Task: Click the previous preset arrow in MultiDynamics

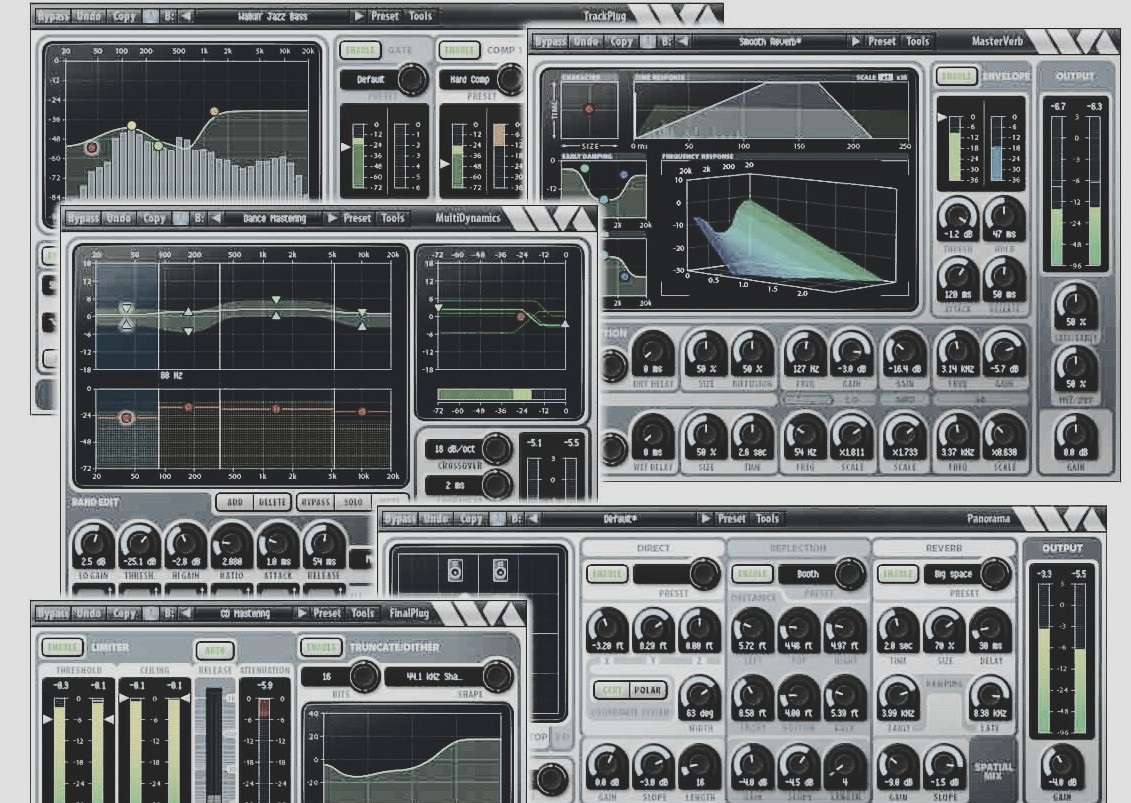Action: pyautogui.click(x=216, y=218)
